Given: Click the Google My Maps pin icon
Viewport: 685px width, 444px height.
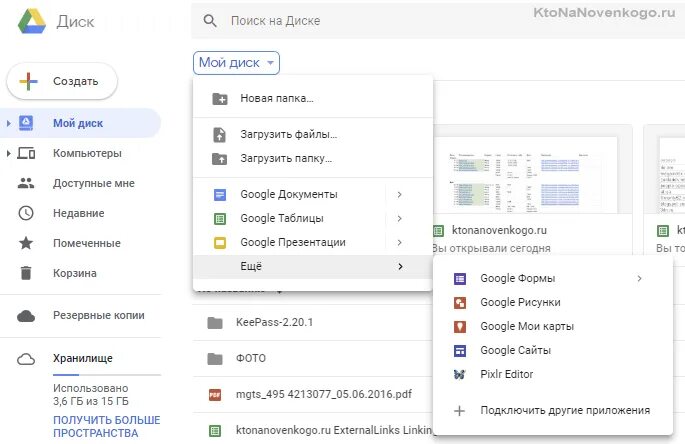Looking at the screenshot, I should 460,326.
